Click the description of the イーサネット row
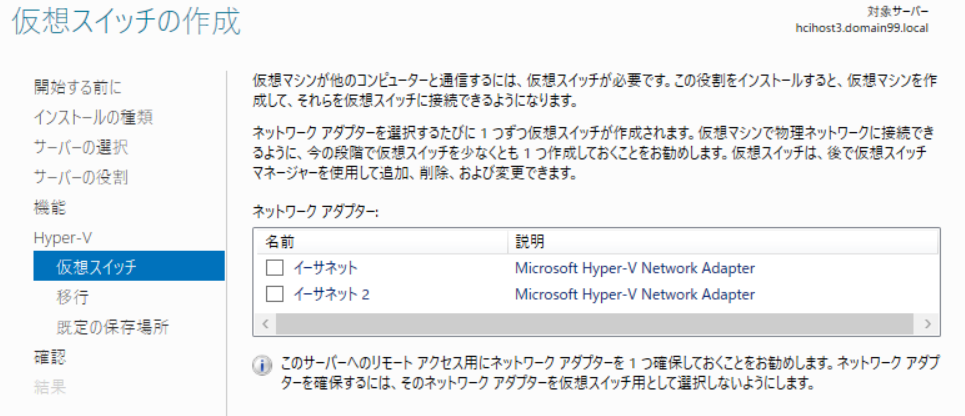This screenshot has width=965, height=416. coord(635,268)
